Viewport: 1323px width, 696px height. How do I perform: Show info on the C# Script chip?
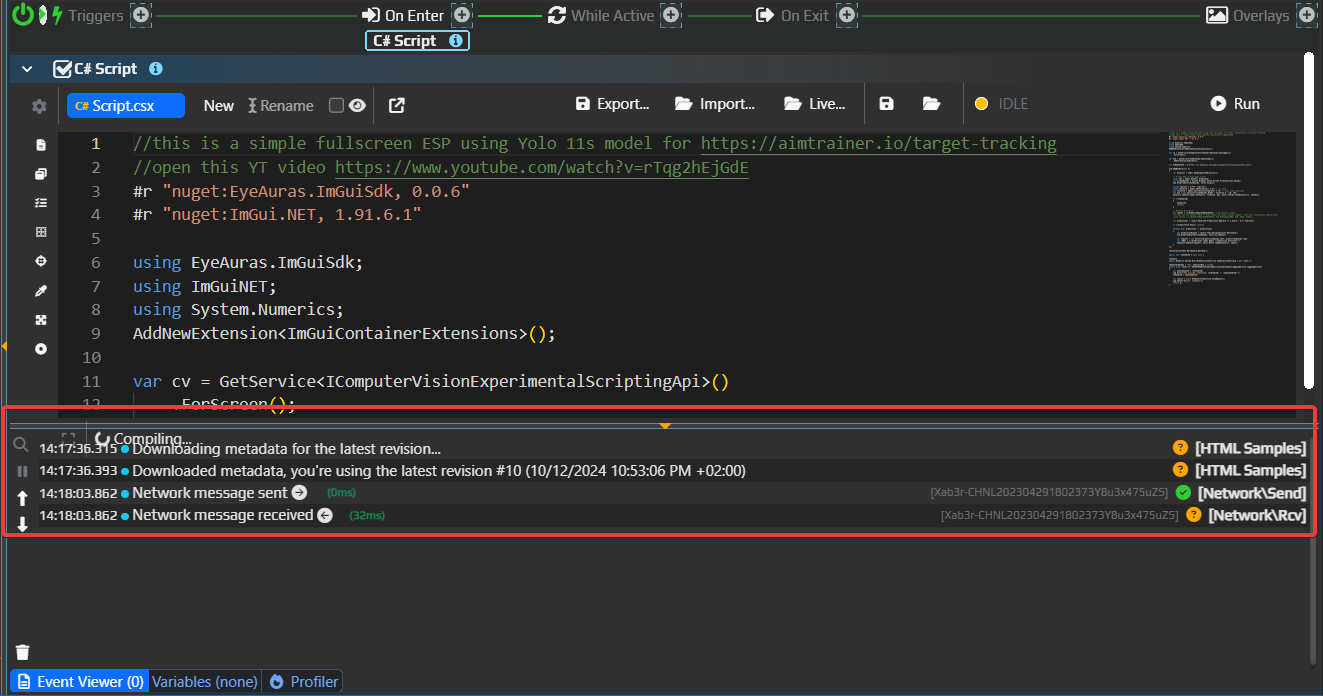tap(456, 41)
